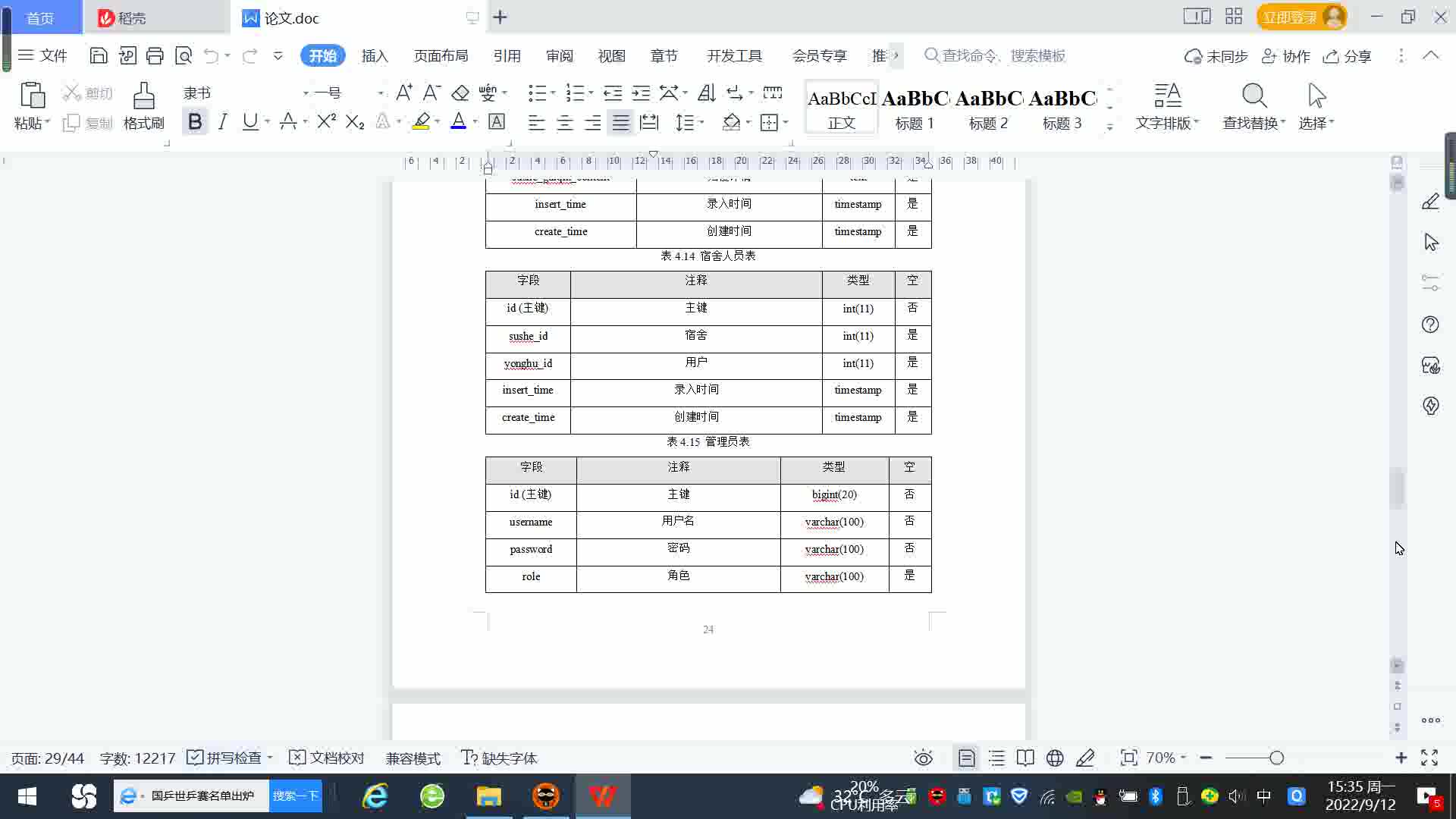This screenshot has height=819, width=1456.
Task: Toggle italic formatting
Action: pos(222,121)
